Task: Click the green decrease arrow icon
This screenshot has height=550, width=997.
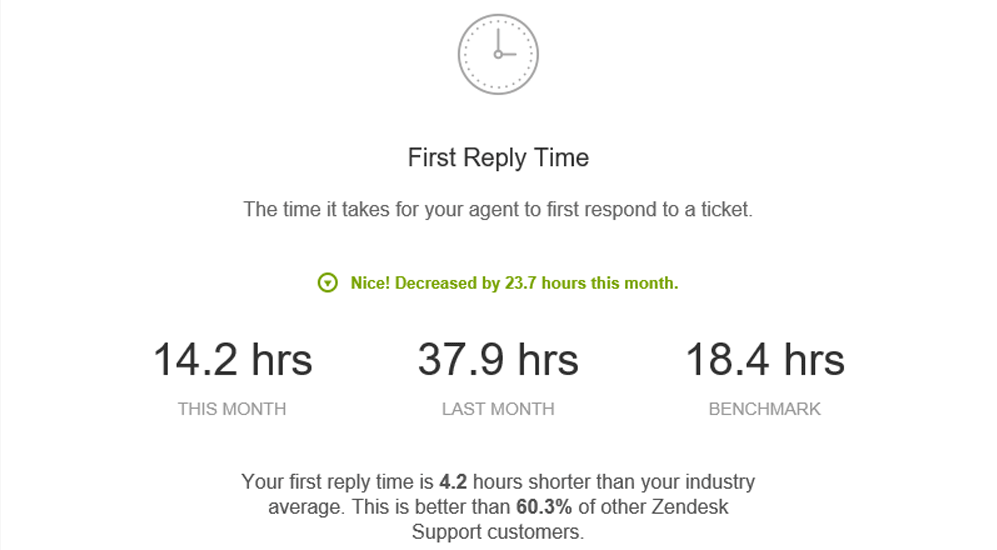Action: coord(327,283)
